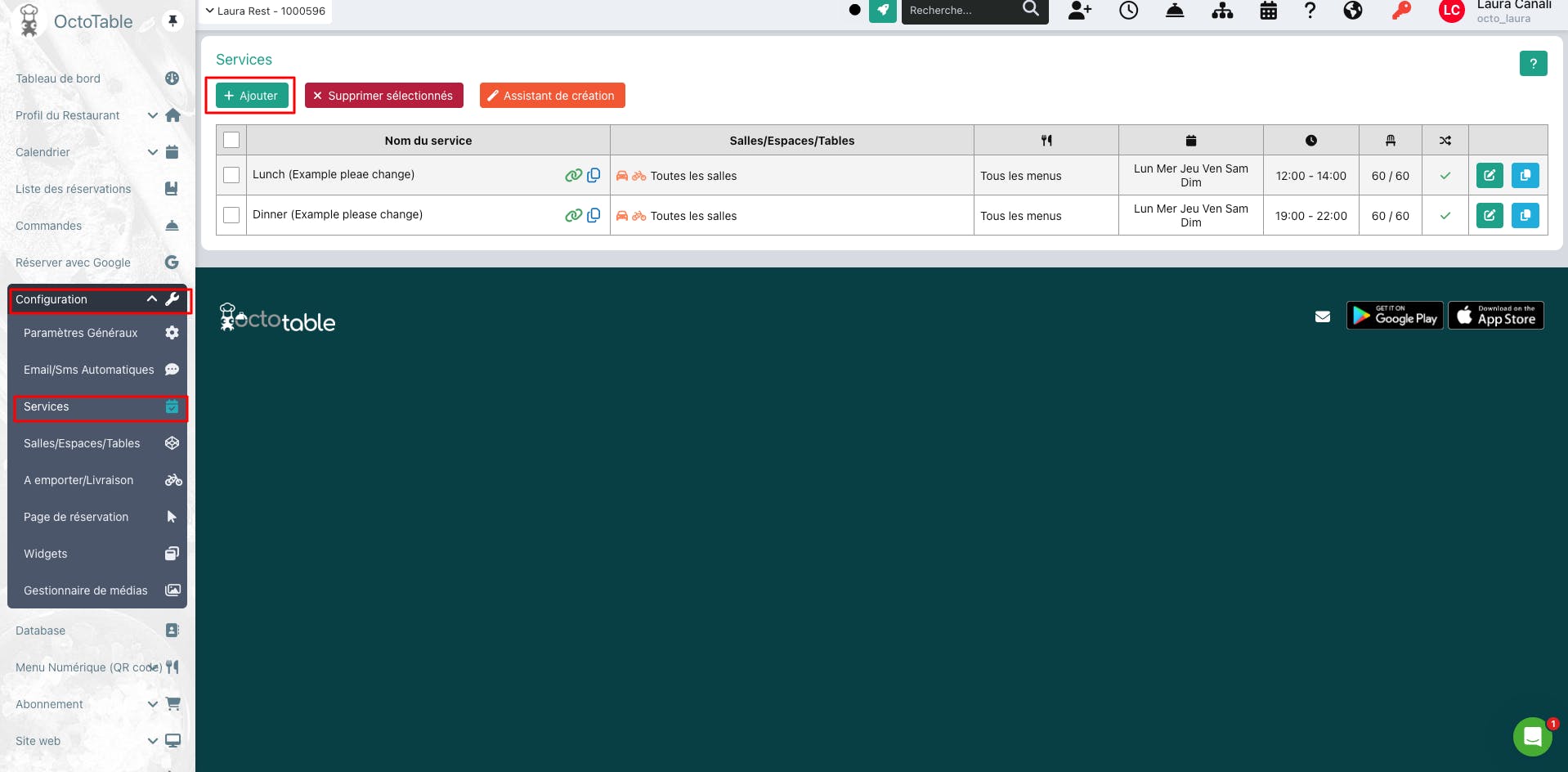Duplicate the Dinner service with blue button
The height and width of the screenshot is (772, 1568).
click(x=1525, y=215)
